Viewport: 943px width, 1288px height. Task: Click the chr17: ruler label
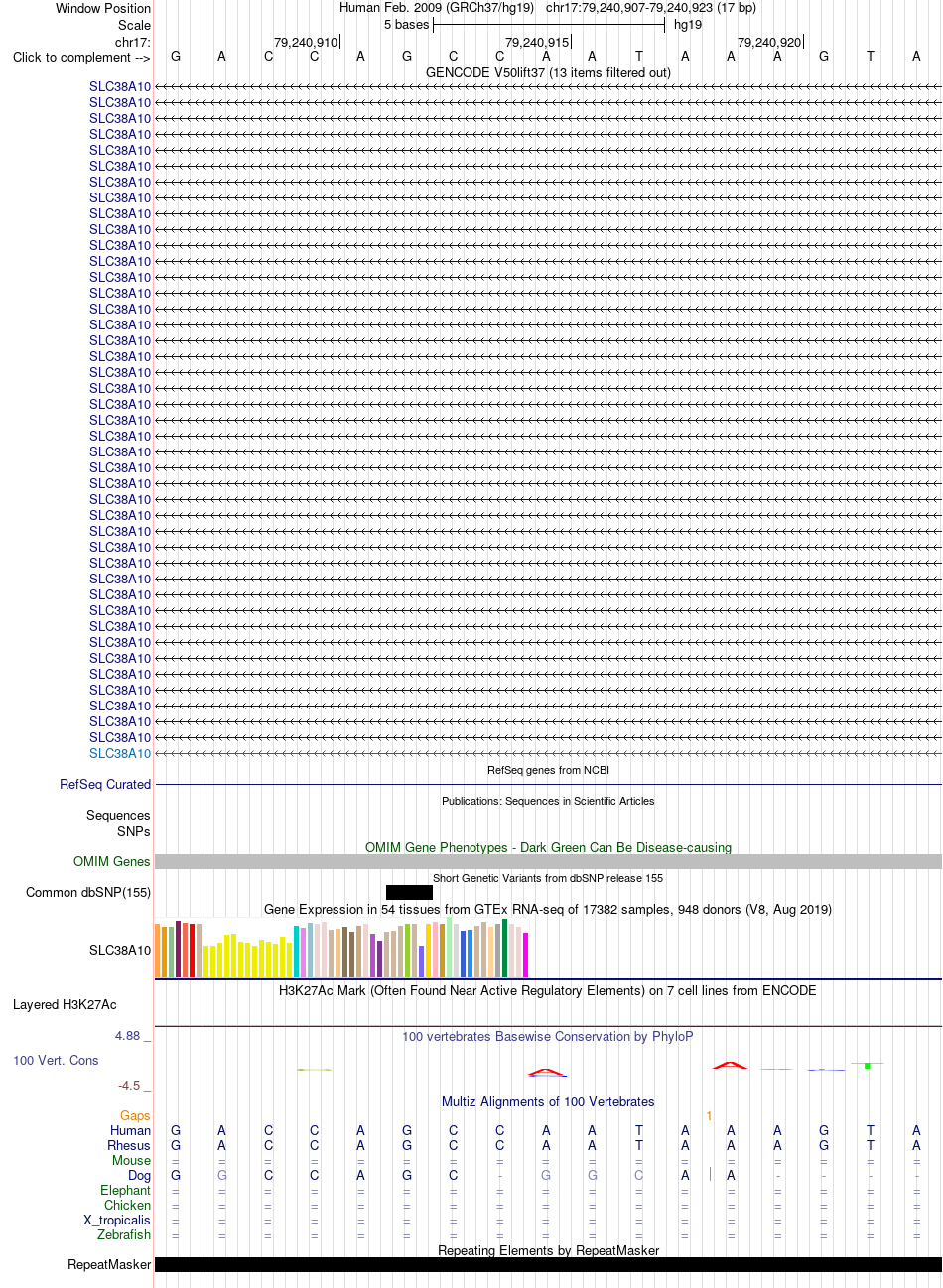pos(133,42)
